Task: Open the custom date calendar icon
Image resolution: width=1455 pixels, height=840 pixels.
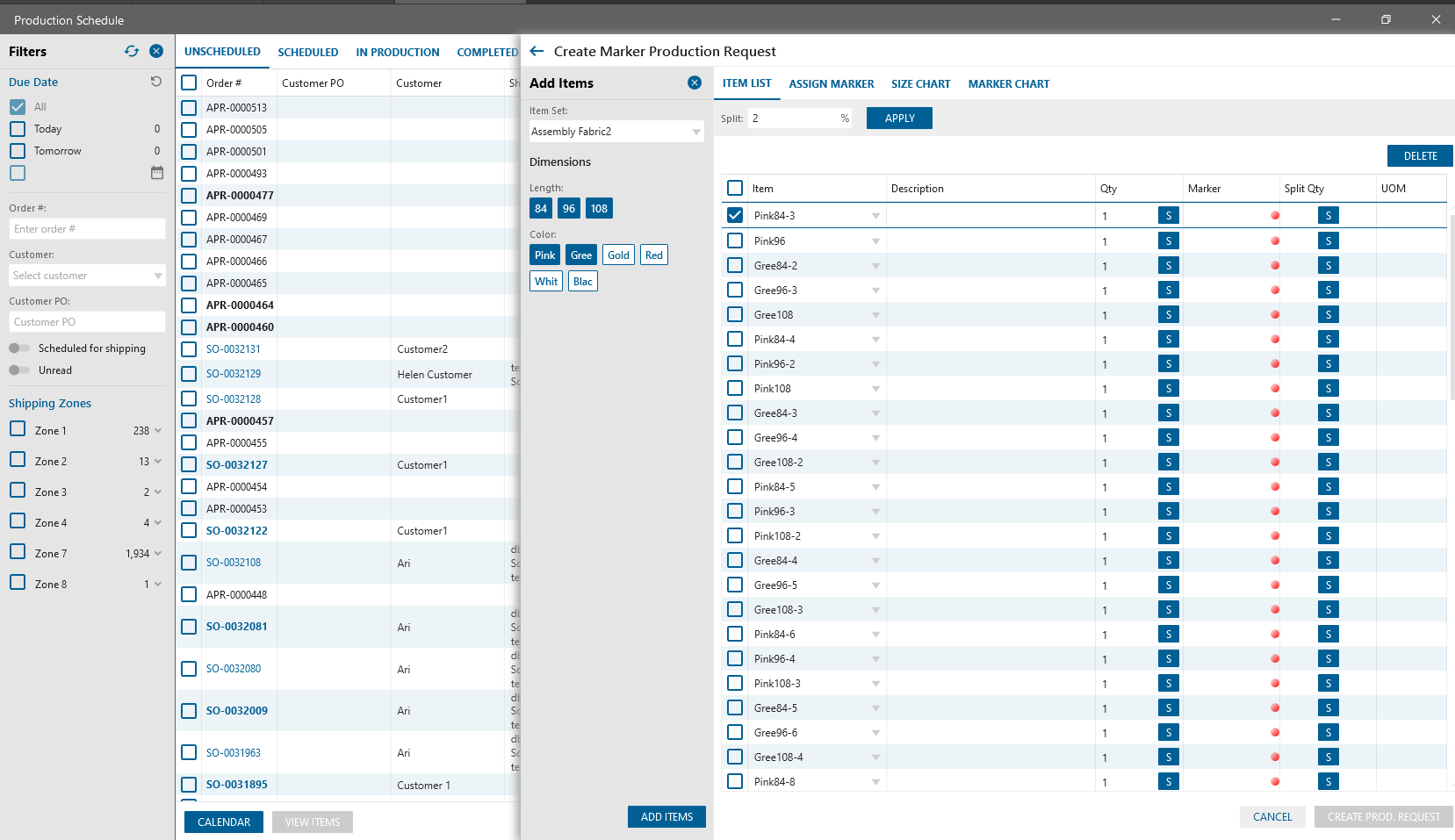Action: click(x=157, y=173)
